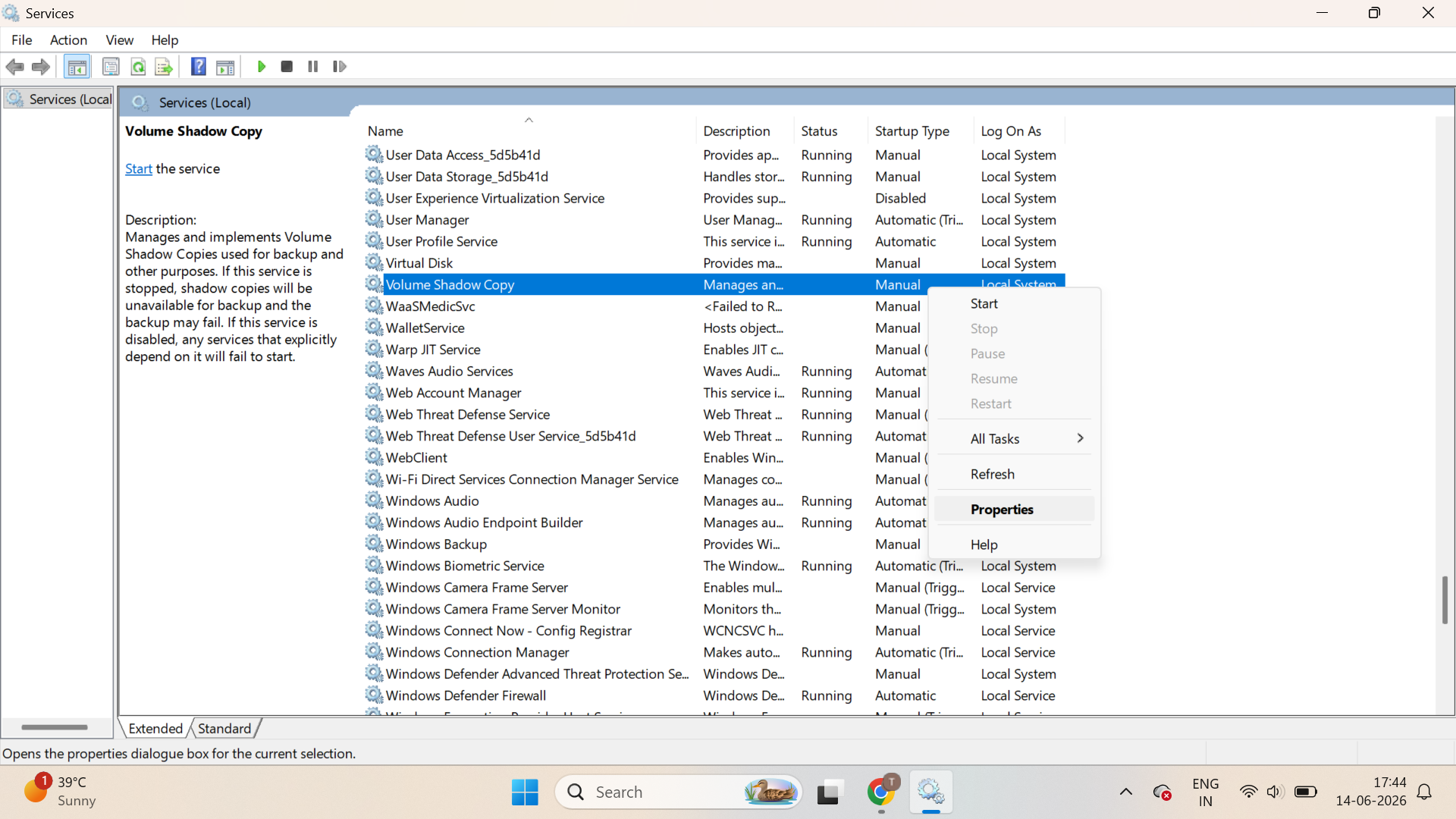This screenshot has width=1456, height=819.
Task: Open the weather widget showing 39°C Sunny
Action: 61,791
